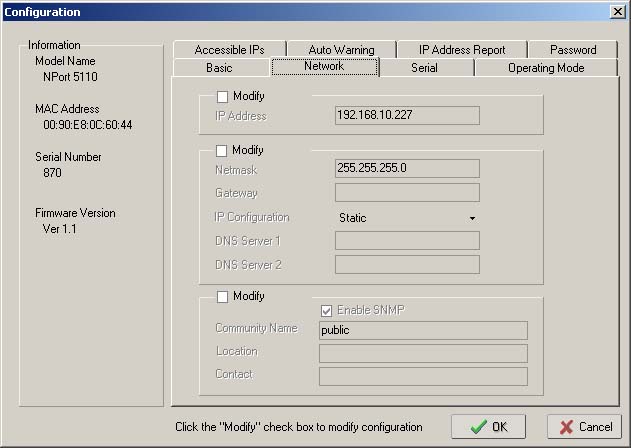
Task: Select the Basic tab
Action: pyautogui.click(x=219, y=68)
